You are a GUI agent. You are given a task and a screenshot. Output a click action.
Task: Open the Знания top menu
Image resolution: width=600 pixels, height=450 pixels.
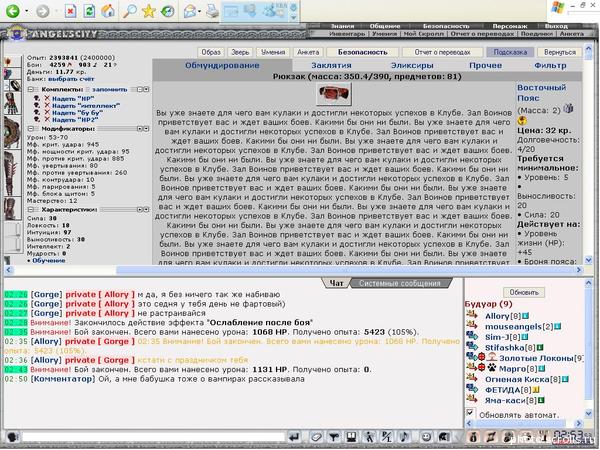[x=342, y=26]
